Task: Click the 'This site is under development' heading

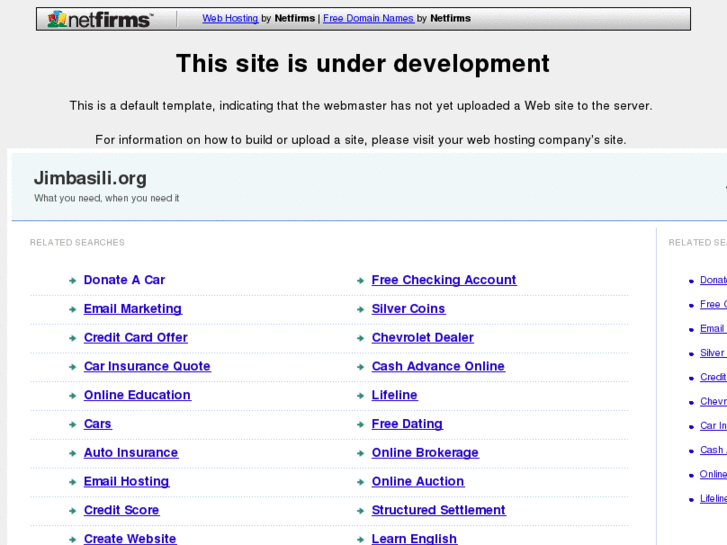Action: (x=363, y=64)
